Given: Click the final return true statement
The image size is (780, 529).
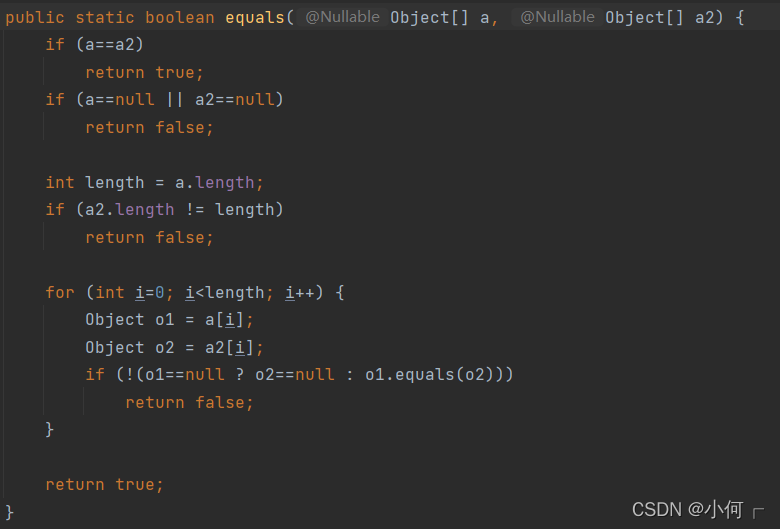Looking at the screenshot, I should pos(104,484).
